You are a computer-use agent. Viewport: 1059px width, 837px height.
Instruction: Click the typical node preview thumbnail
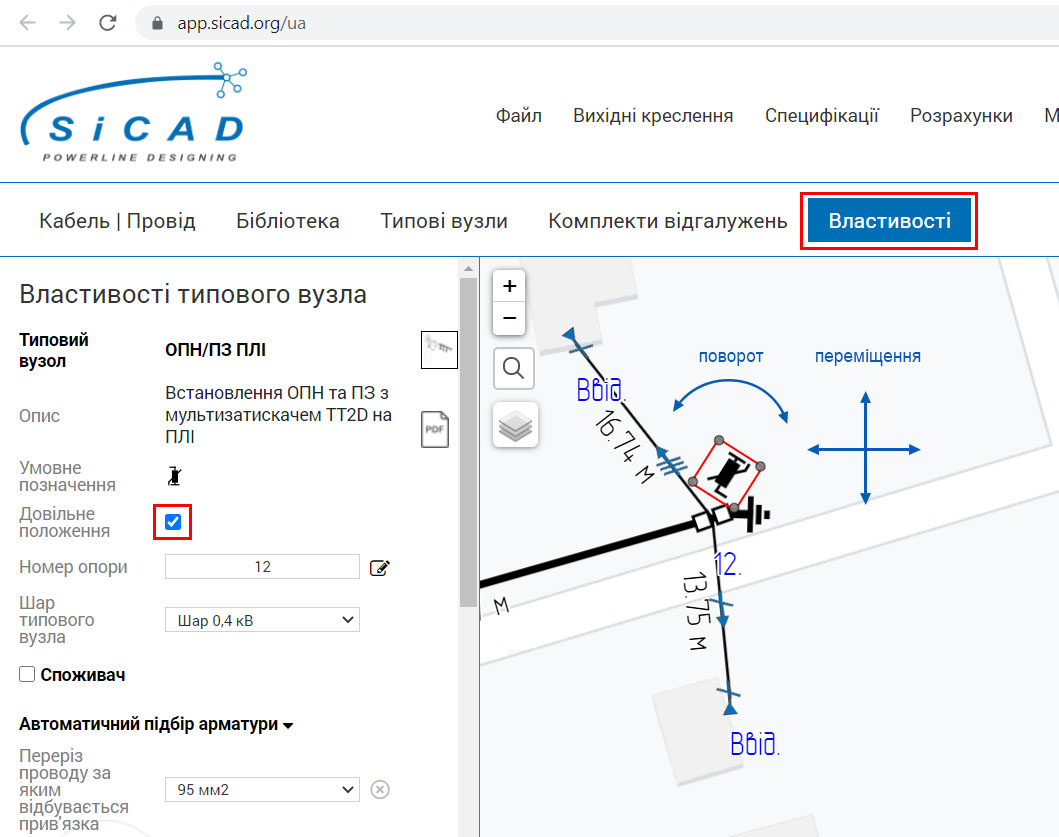click(439, 350)
